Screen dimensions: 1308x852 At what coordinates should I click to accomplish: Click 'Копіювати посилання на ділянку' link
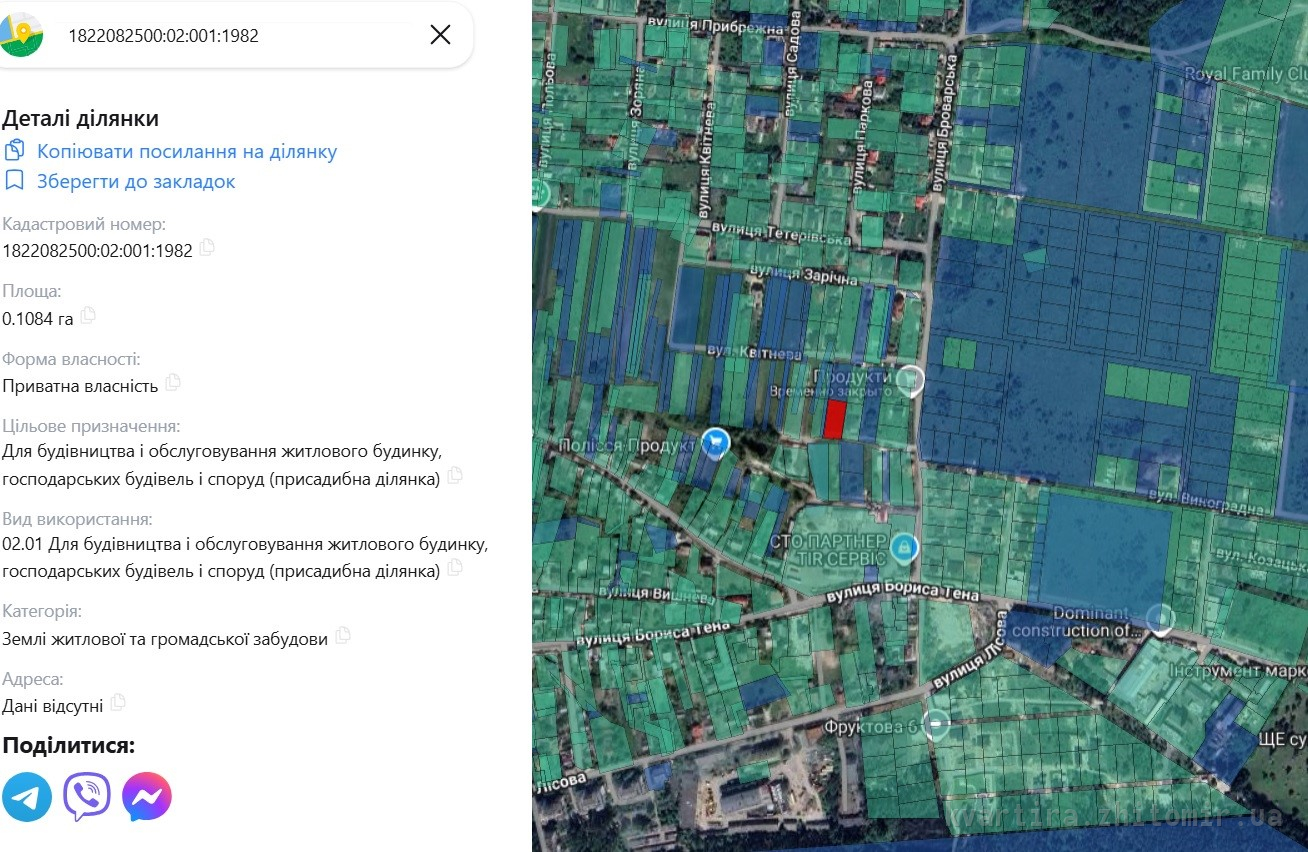(186, 152)
